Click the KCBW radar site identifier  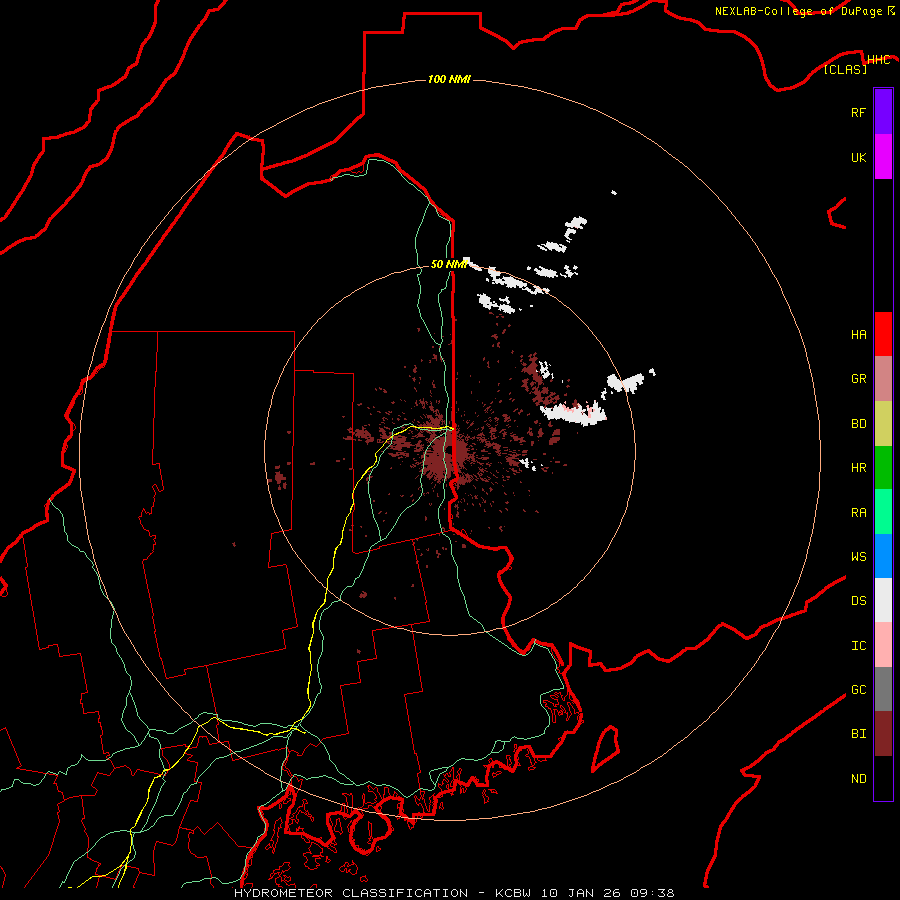[513, 893]
